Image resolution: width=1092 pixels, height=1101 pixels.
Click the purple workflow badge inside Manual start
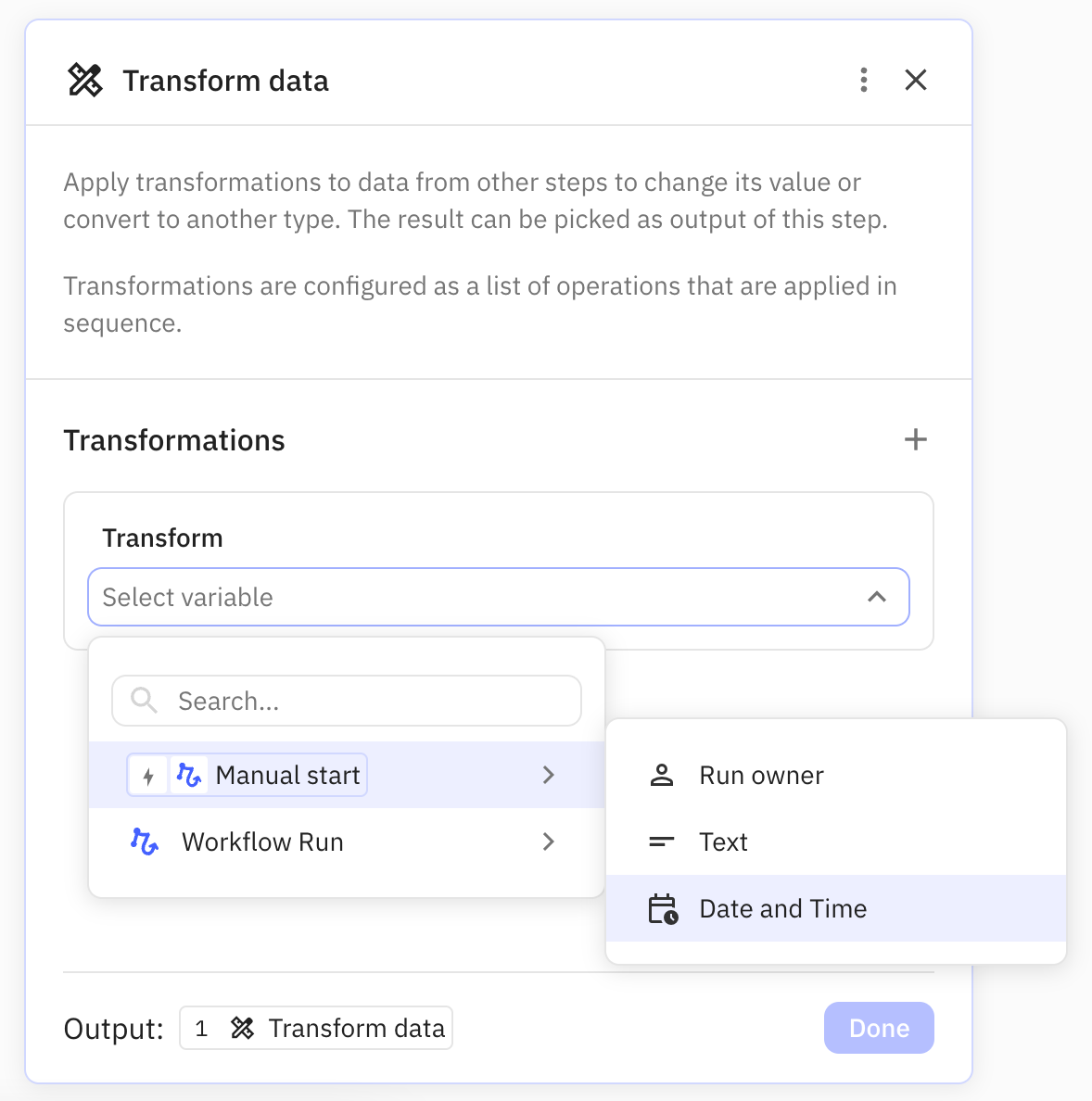click(x=187, y=775)
